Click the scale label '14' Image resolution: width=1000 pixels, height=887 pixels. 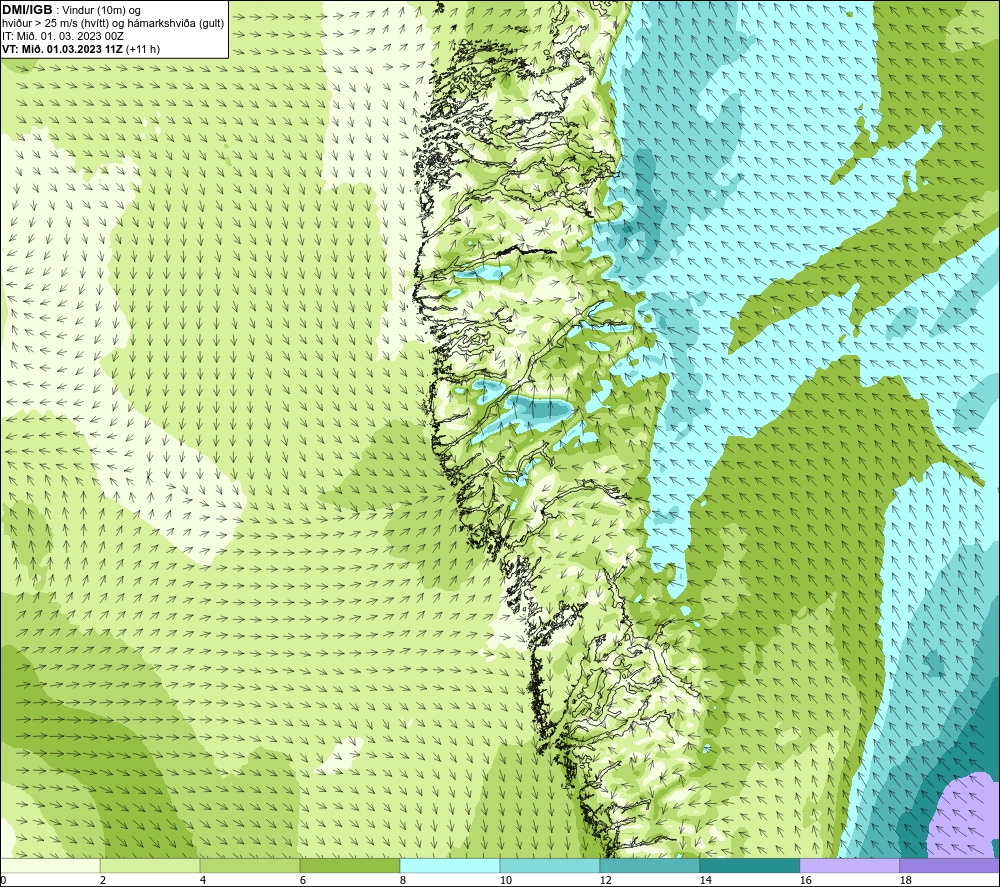(705, 880)
